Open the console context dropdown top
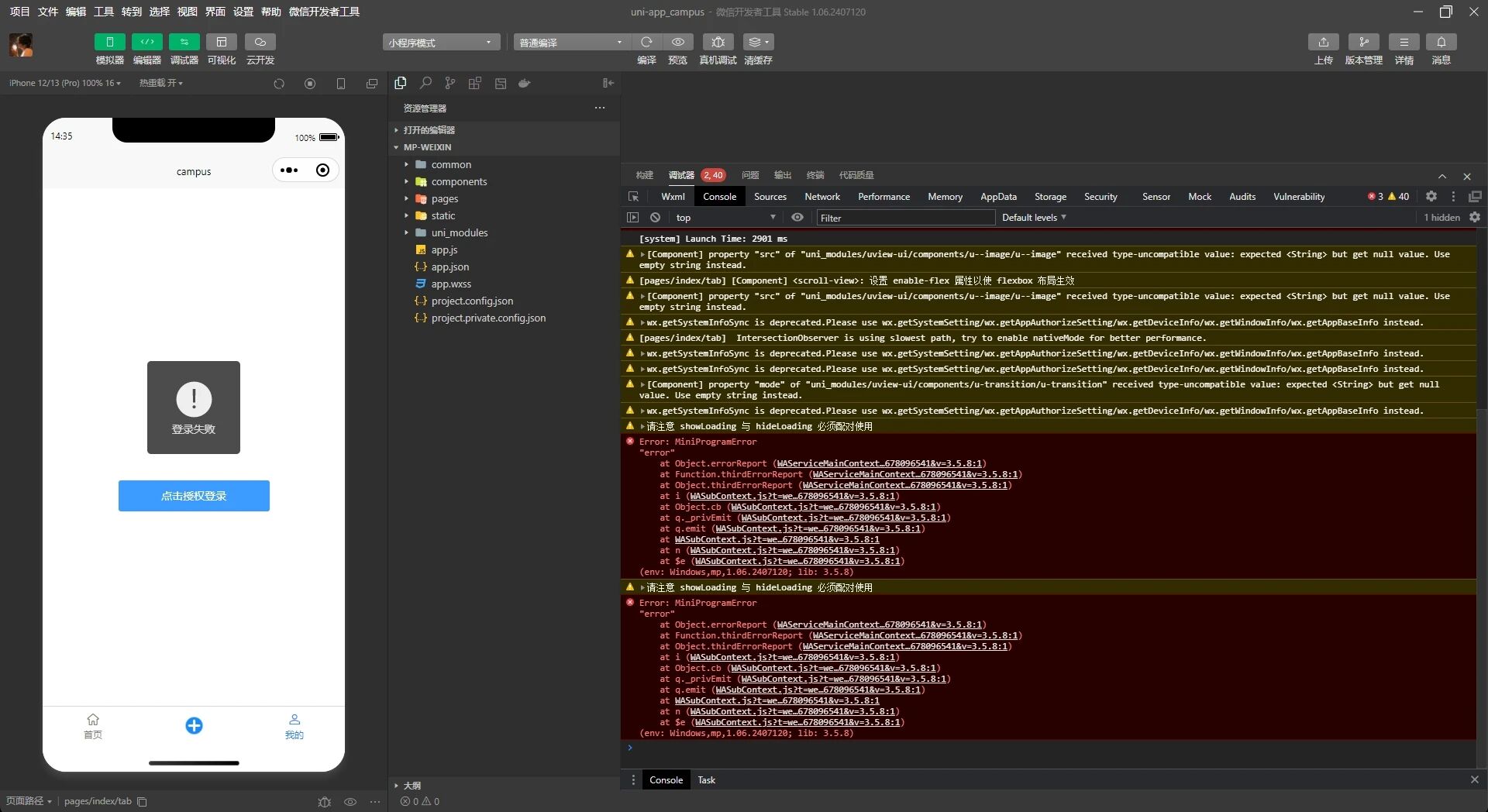Viewport: 1488px width, 812px height. [x=725, y=218]
